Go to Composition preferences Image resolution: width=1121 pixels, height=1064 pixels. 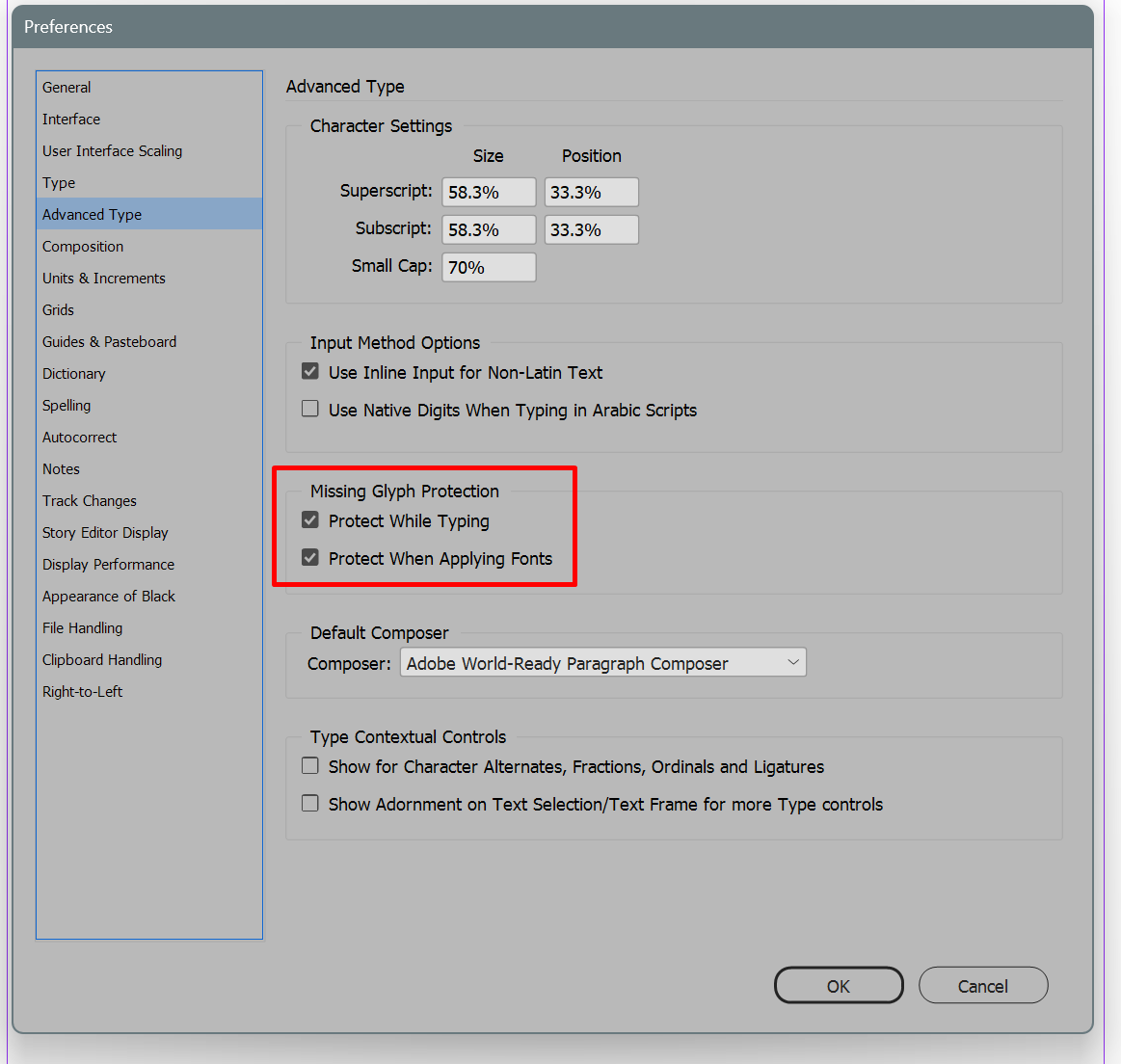[x=149, y=246]
